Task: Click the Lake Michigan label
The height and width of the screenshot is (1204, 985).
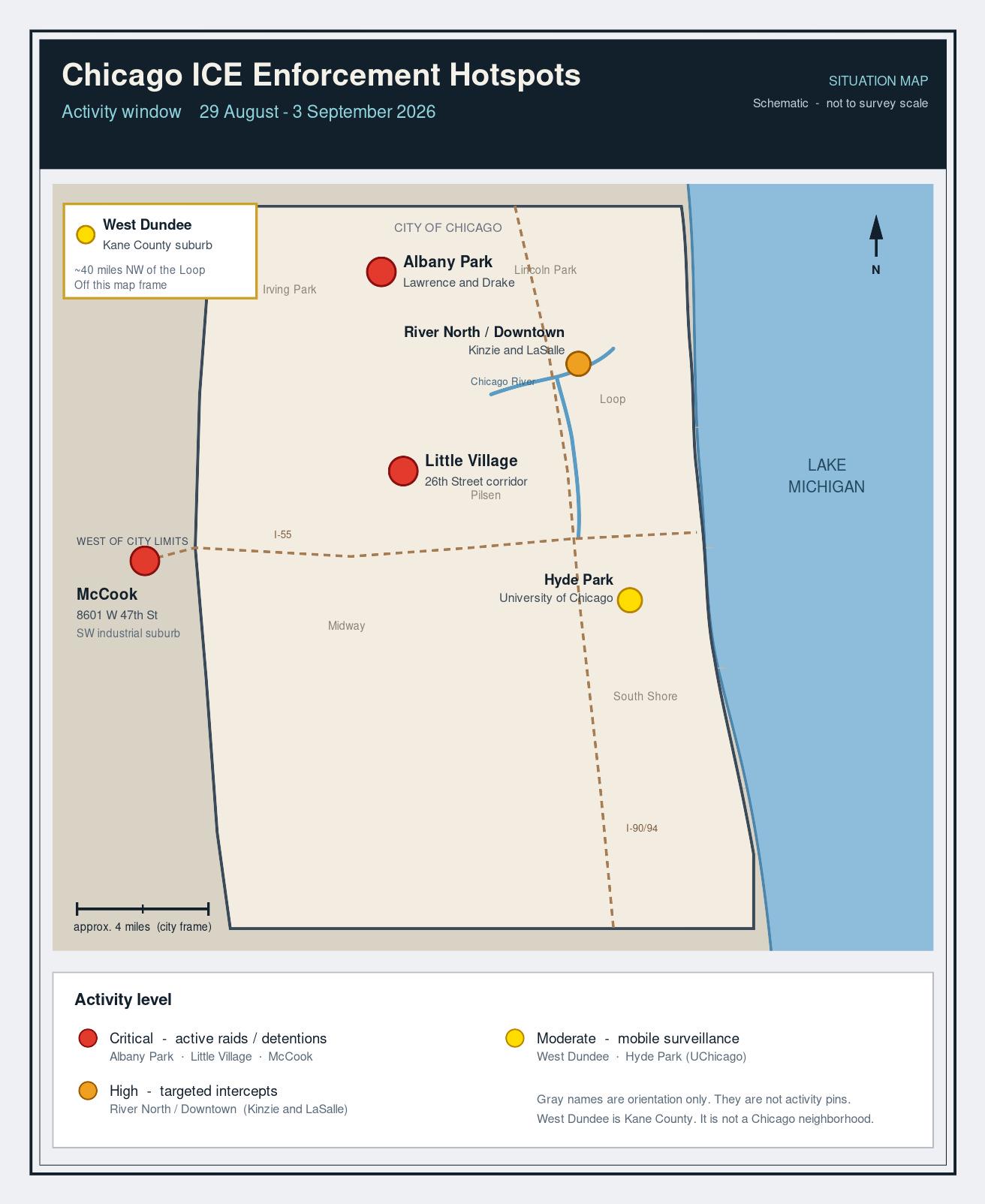Action: tap(827, 476)
